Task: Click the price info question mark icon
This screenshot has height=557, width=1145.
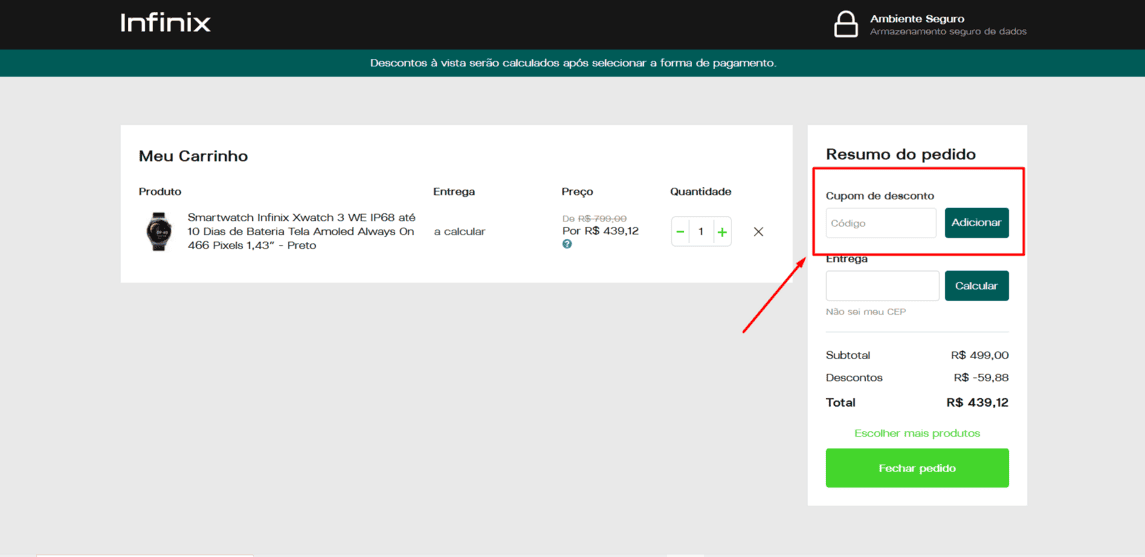Action: click(x=567, y=245)
